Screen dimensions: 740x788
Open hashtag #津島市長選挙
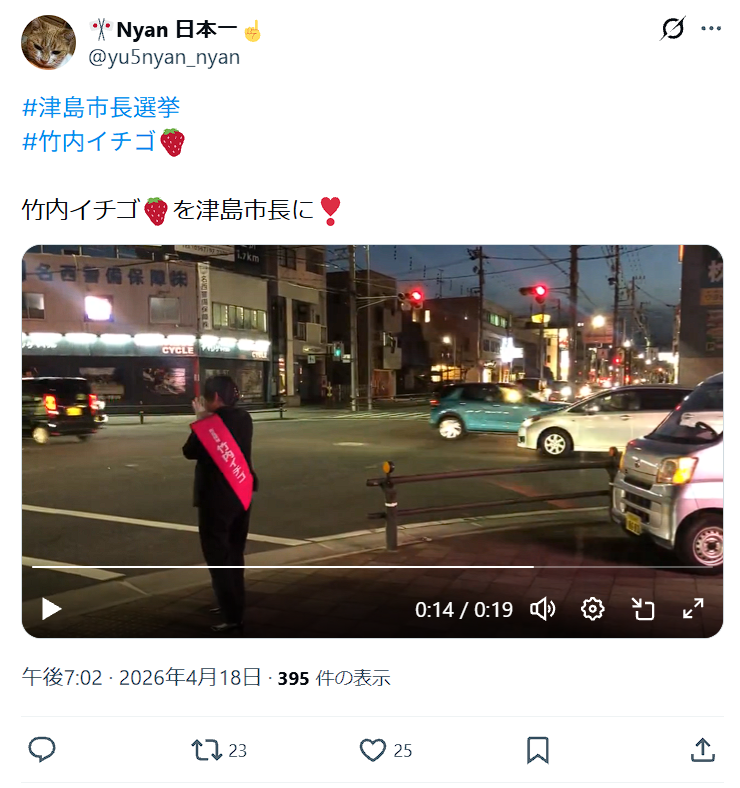[101, 107]
